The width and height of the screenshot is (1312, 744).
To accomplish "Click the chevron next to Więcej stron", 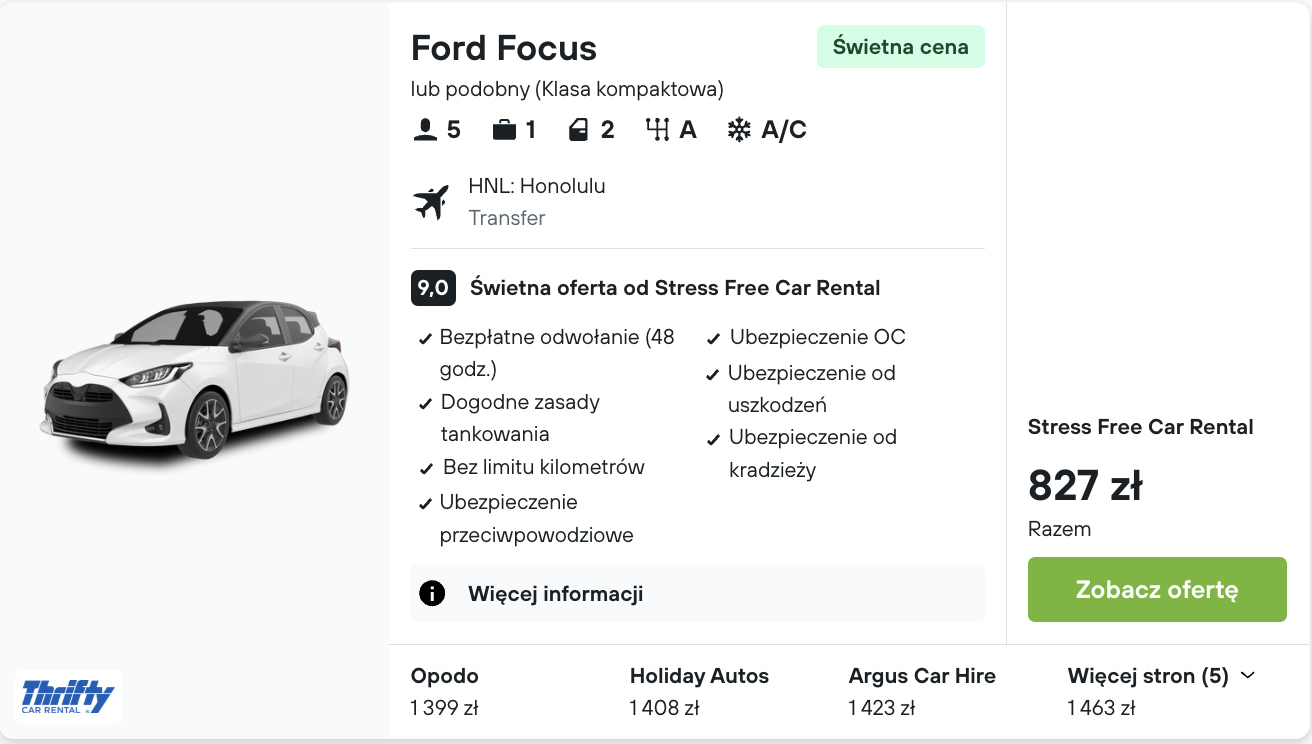I will (x=1247, y=676).
